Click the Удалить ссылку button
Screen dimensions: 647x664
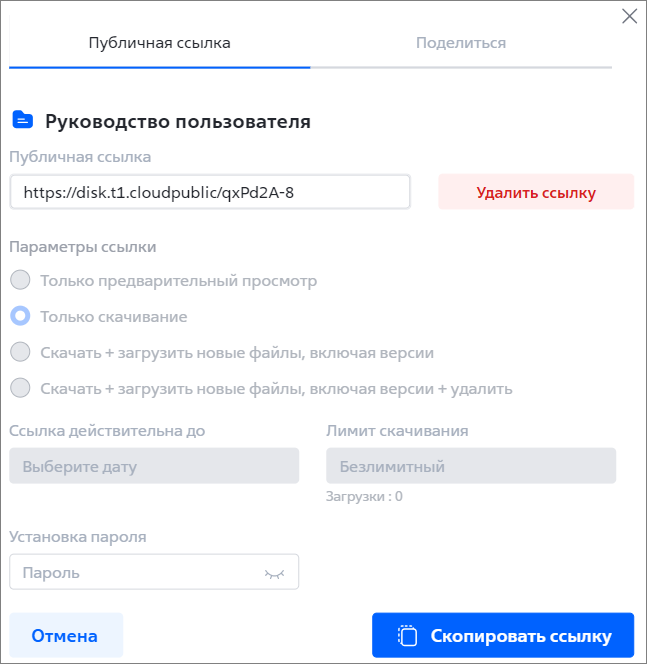point(536,192)
